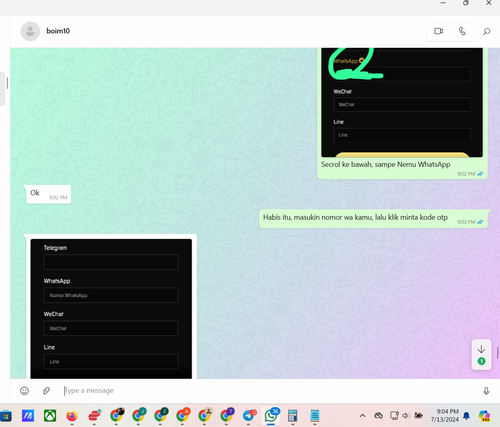The height and width of the screenshot is (427, 500).
Task: Start a video call with boim10
Action: (x=439, y=31)
